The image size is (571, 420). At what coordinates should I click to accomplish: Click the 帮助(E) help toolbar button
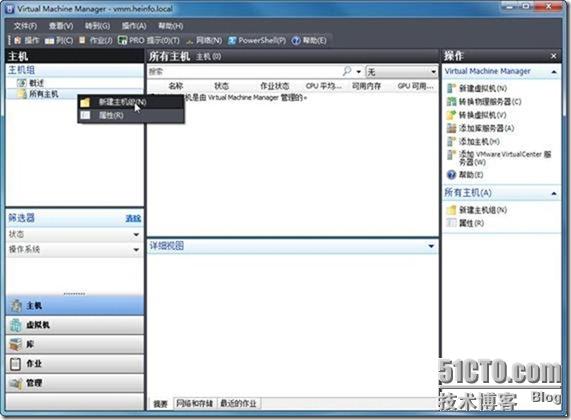309,40
